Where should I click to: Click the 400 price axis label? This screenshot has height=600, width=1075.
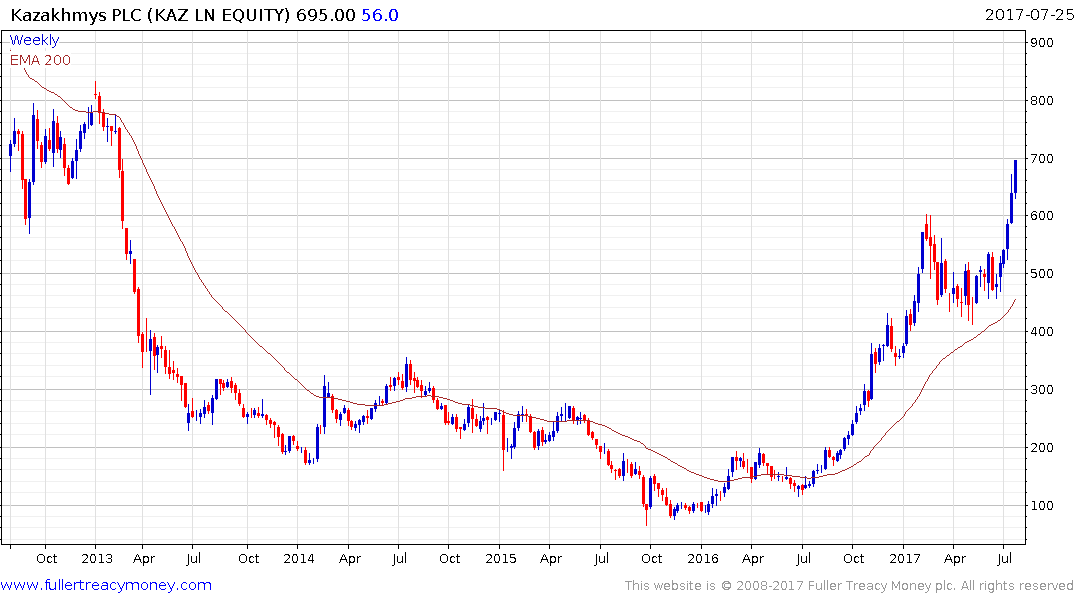(1042, 332)
